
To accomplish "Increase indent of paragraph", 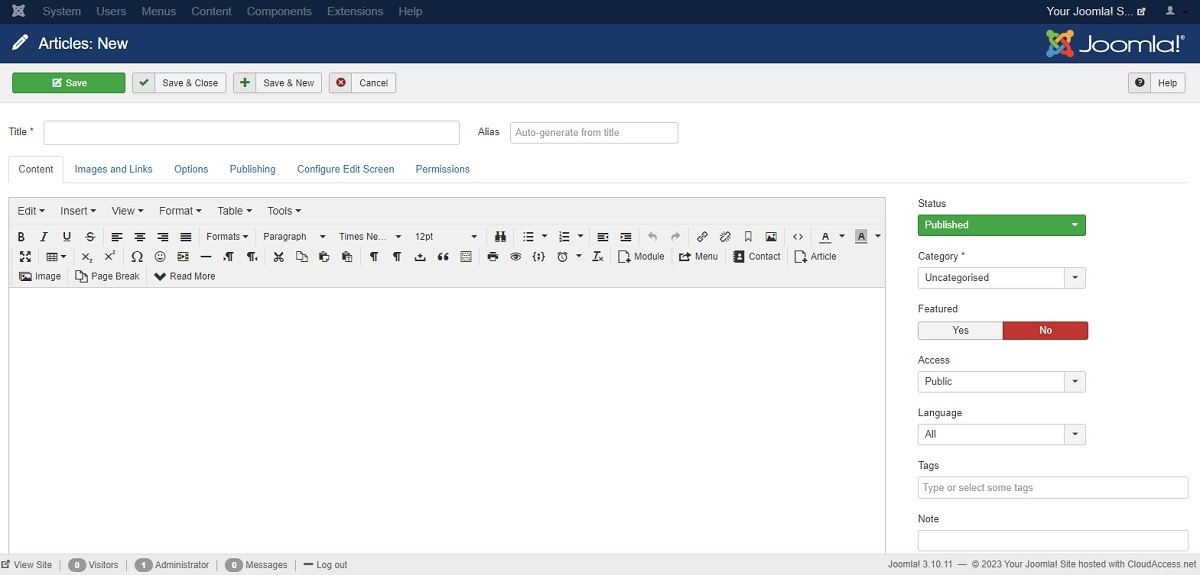I will click(x=626, y=237).
